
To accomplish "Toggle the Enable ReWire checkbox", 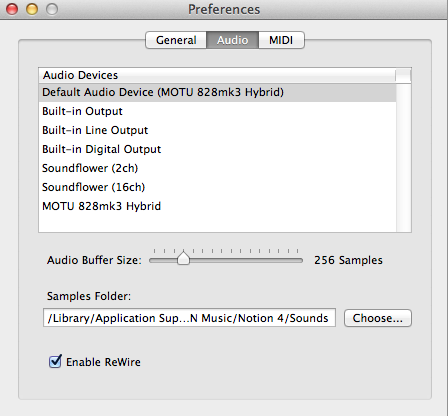I will click(55, 362).
